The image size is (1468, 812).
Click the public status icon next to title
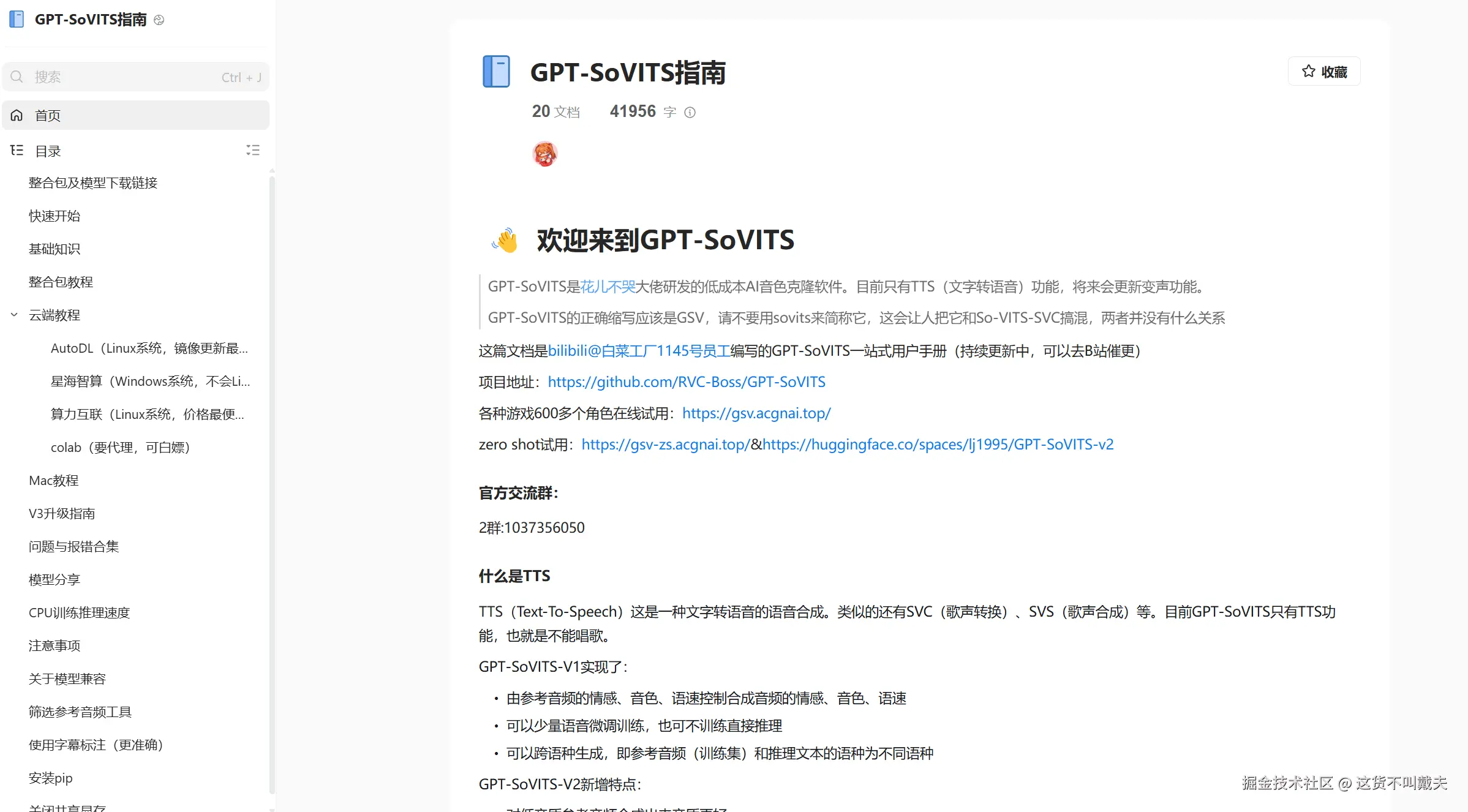[x=159, y=20]
